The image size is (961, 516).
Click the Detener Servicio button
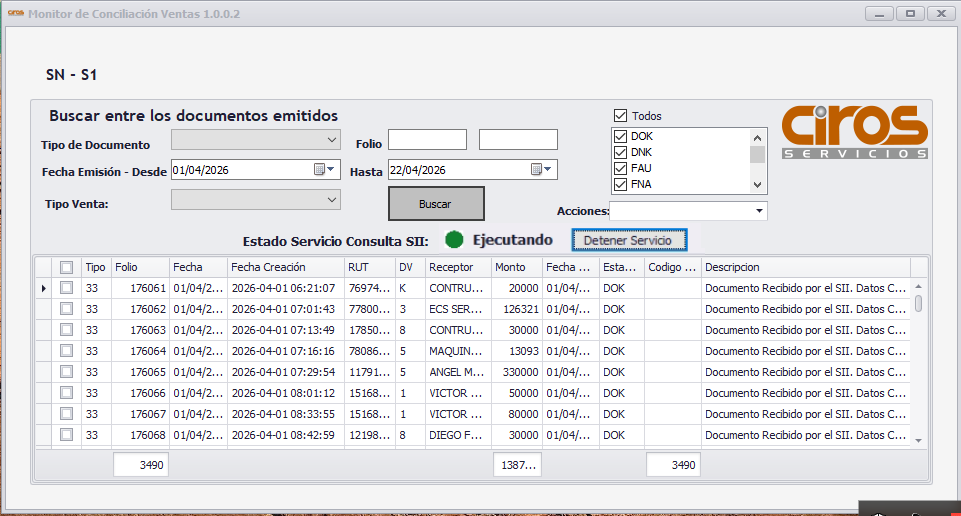pos(629,240)
